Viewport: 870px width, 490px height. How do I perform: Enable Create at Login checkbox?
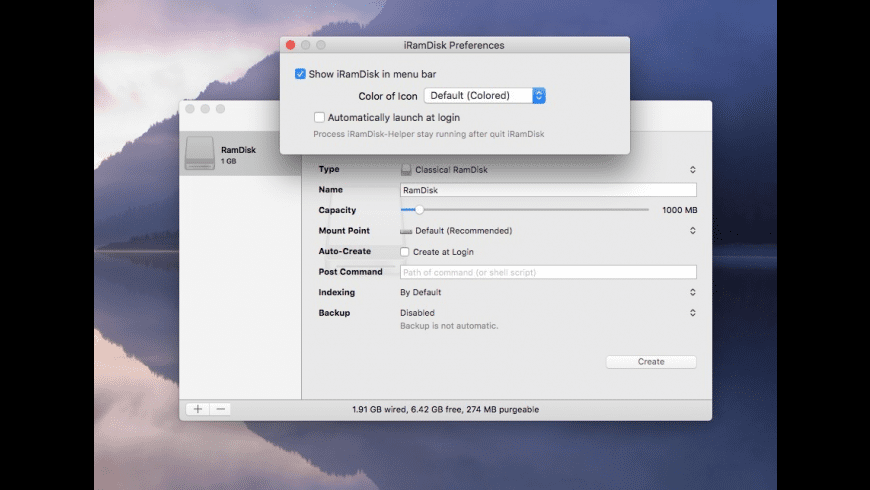click(404, 252)
